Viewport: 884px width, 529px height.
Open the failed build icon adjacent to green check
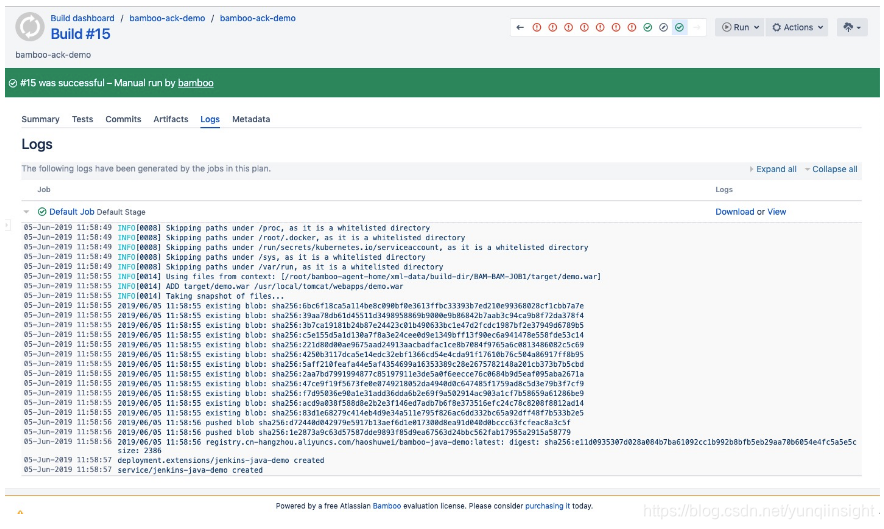[x=632, y=27]
